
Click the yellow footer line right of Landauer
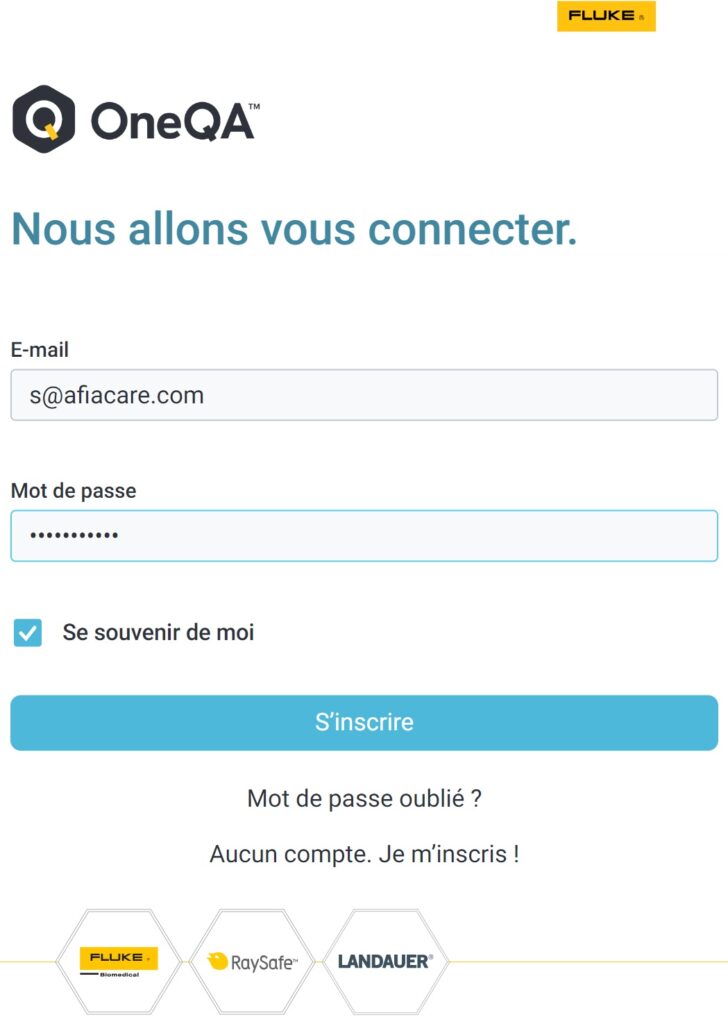click(x=588, y=962)
